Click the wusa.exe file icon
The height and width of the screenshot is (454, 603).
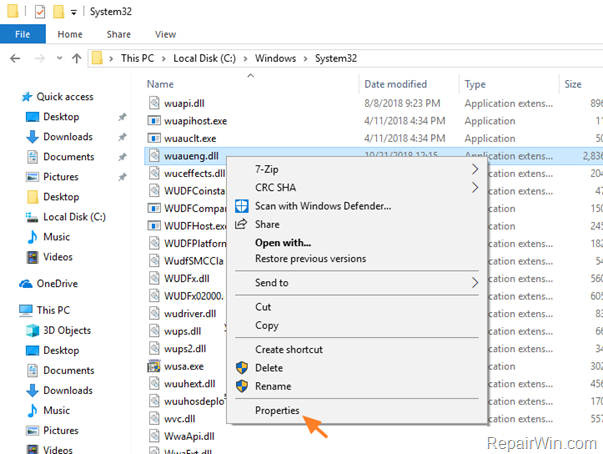pos(154,366)
